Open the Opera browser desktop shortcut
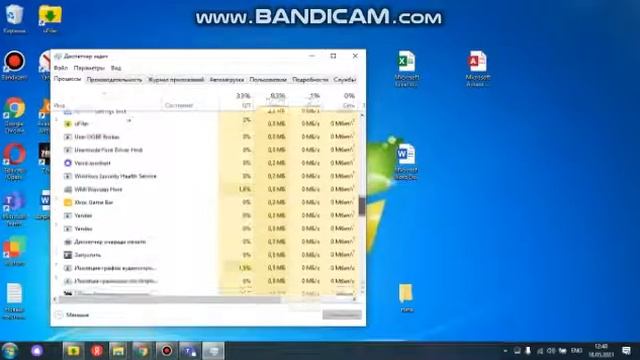640x360 pixels. [x=14, y=161]
